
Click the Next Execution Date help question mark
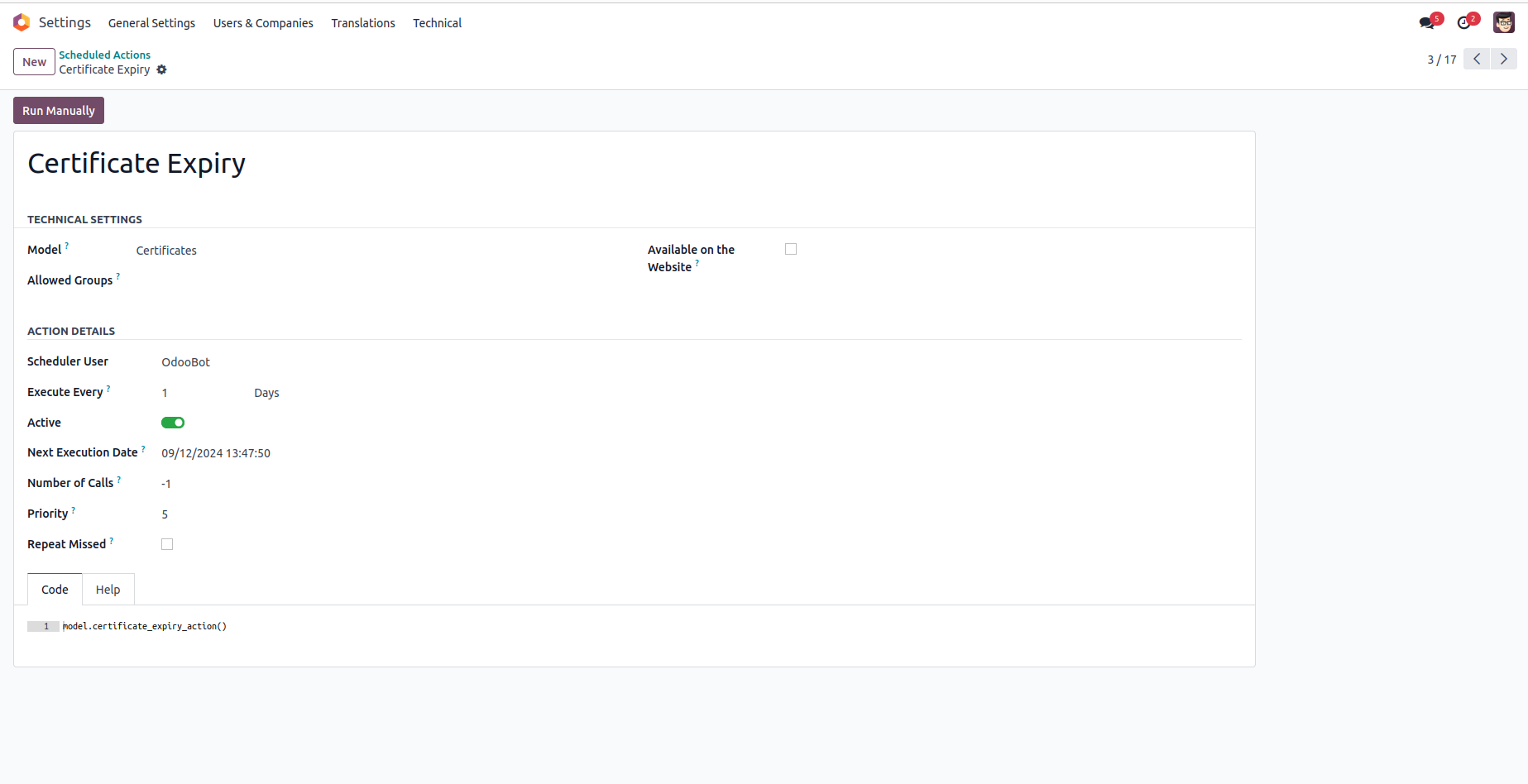[x=143, y=448]
